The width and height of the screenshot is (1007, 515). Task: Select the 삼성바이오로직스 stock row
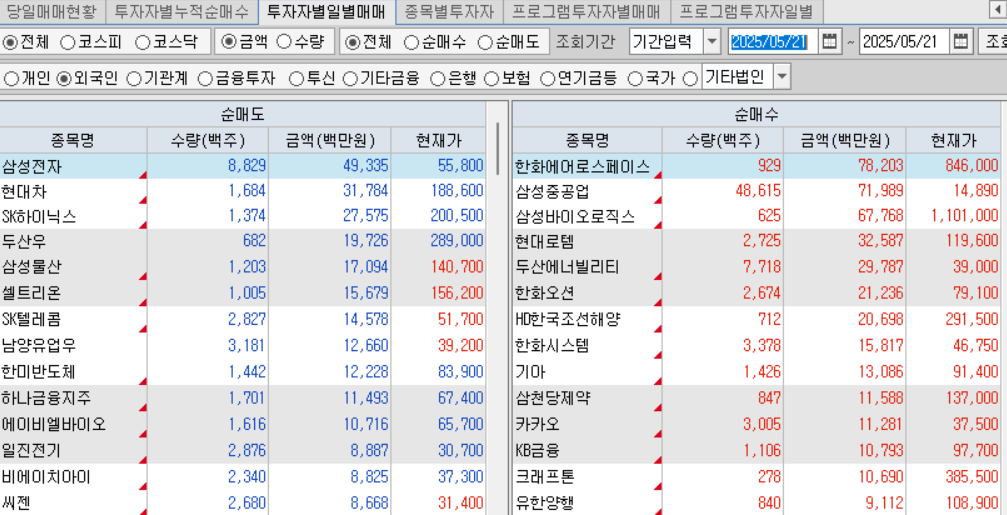[758, 216]
